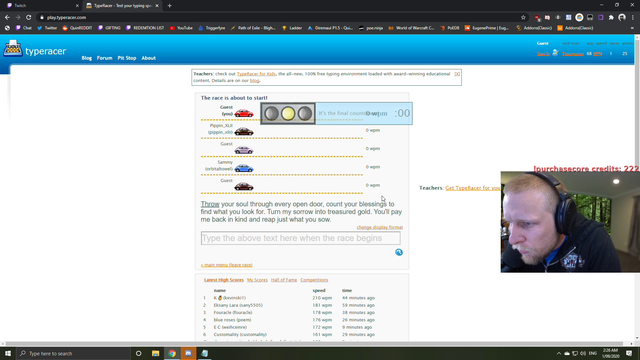Image resolution: width=640 pixels, height=360 pixels.
Task: Click the streamer webcam overlay
Action: tap(570, 222)
